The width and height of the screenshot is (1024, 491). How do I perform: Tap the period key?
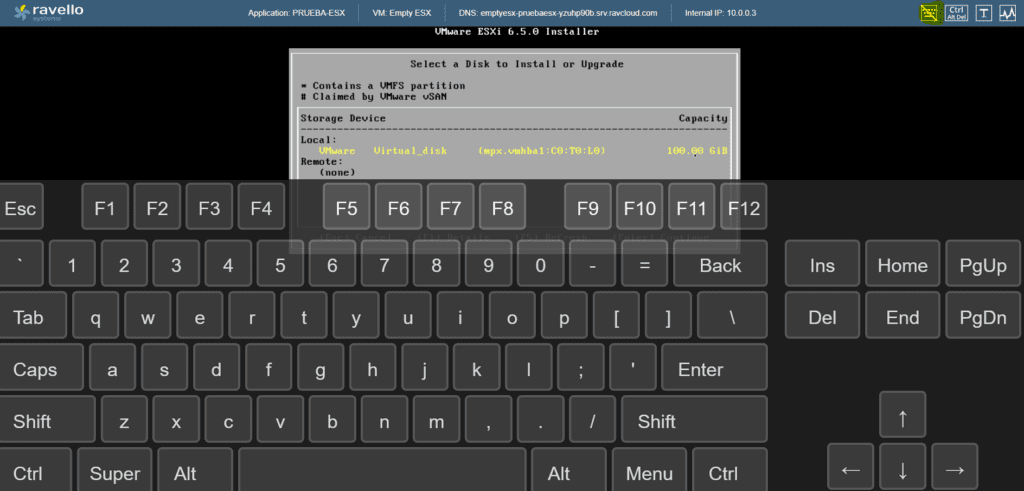click(540, 419)
